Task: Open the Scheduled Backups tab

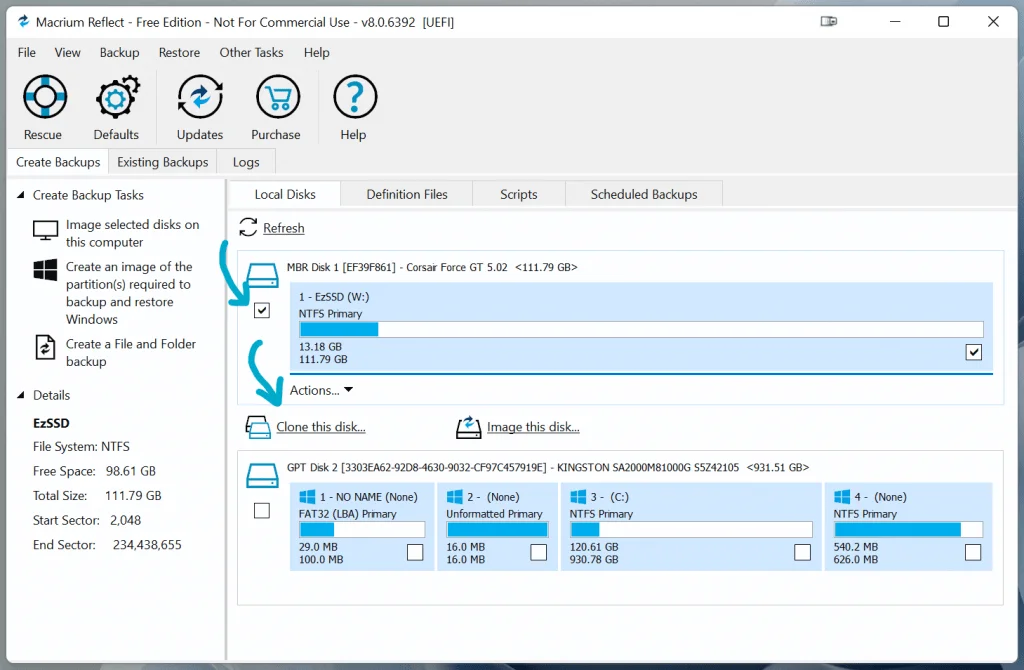Action: [x=644, y=195]
